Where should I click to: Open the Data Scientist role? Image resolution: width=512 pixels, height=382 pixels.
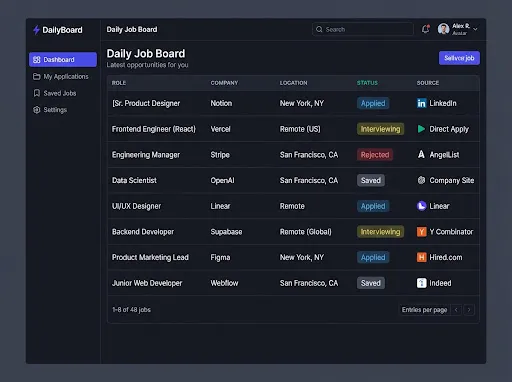tap(134, 180)
